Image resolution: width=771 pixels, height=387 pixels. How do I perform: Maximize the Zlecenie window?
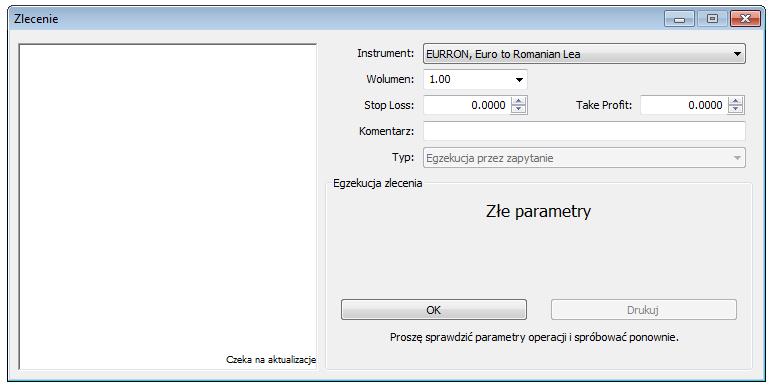tap(712, 19)
